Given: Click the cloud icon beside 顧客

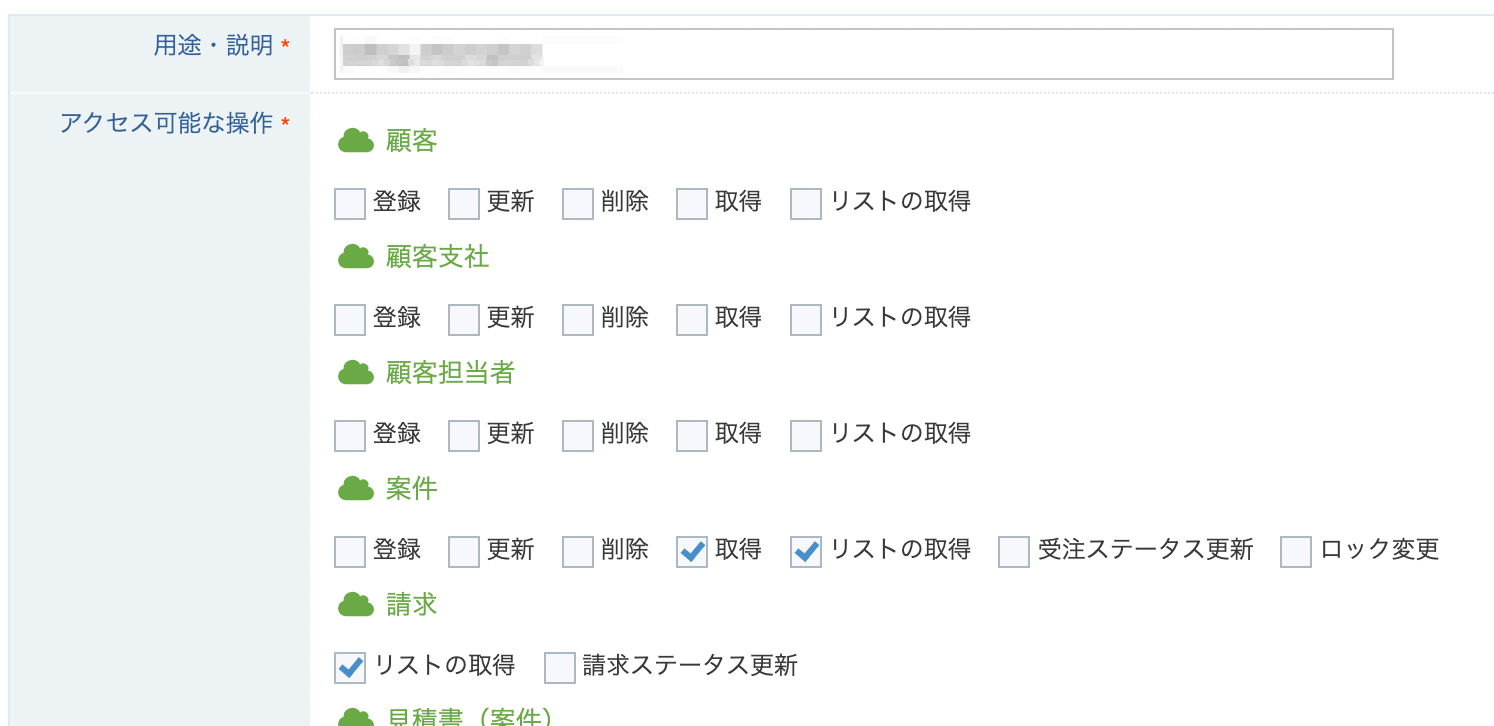Looking at the screenshot, I should coord(355,141).
